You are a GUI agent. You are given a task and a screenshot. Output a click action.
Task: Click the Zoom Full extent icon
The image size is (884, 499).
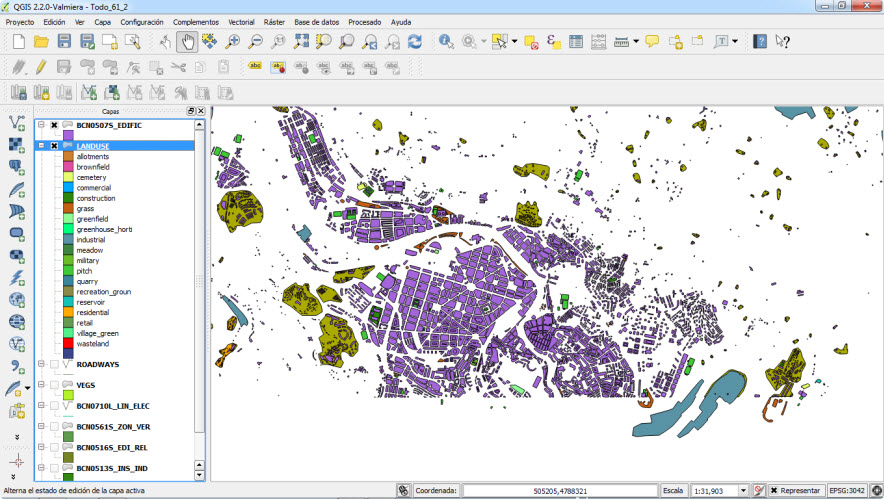(x=301, y=41)
